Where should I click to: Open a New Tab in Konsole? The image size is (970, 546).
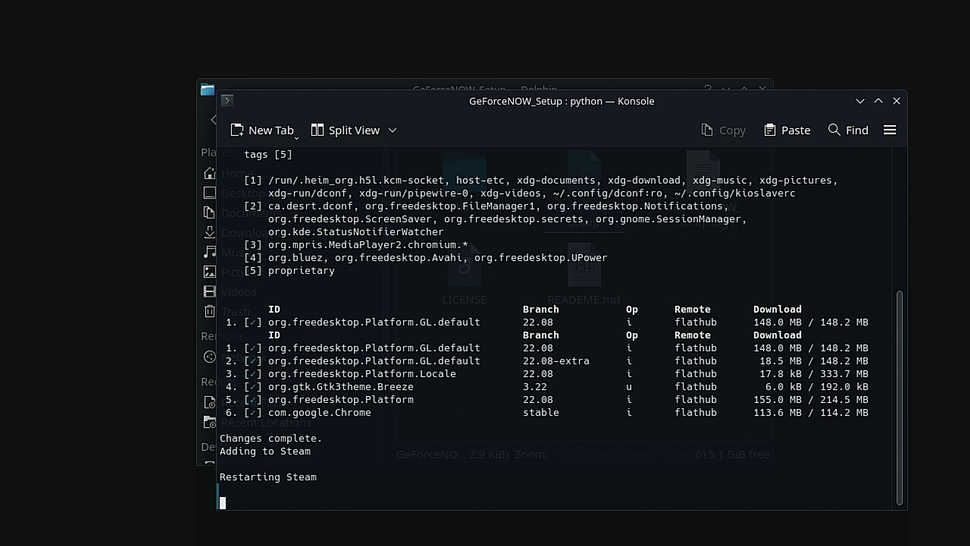[262, 130]
